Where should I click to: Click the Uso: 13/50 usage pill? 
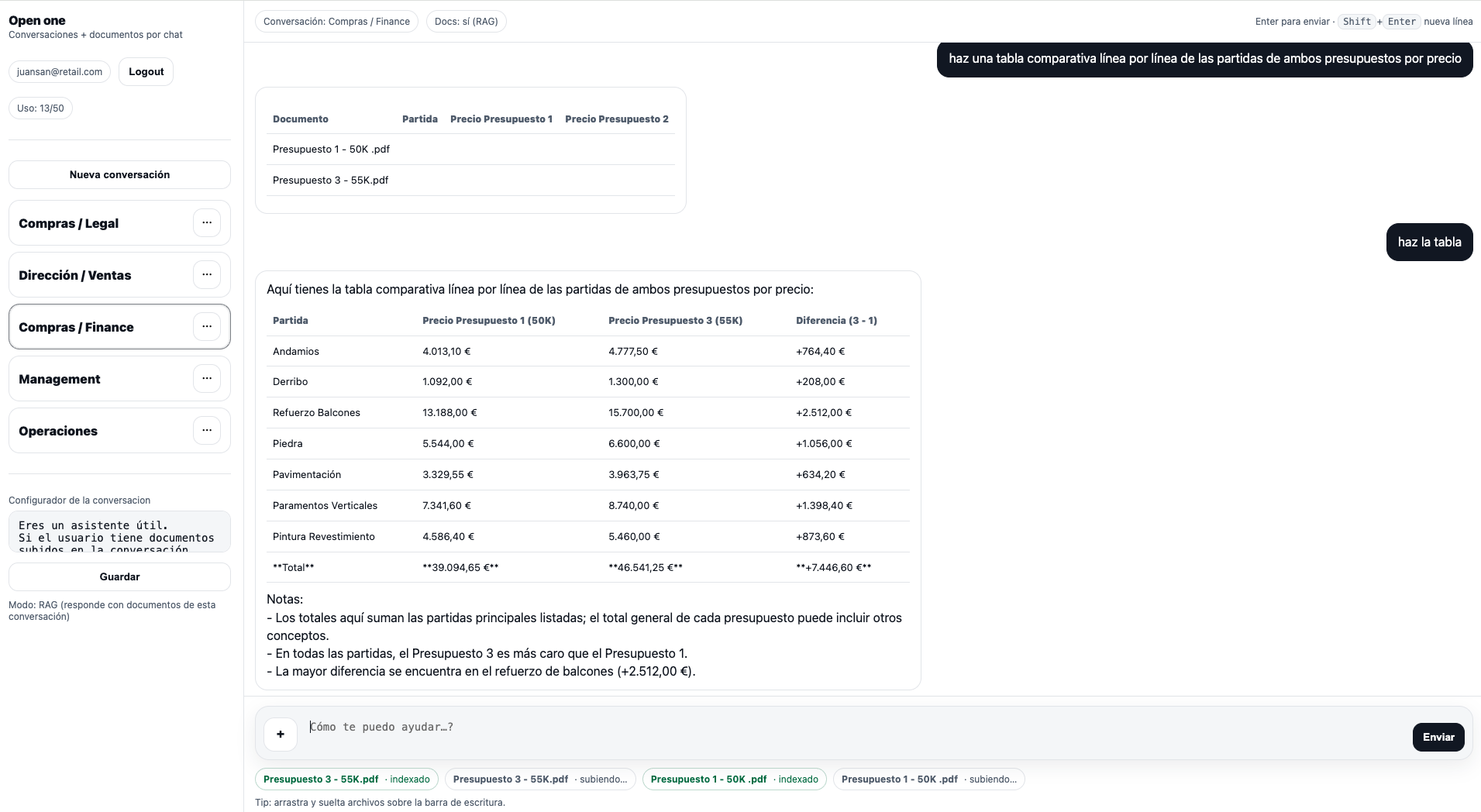pyautogui.click(x=40, y=108)
